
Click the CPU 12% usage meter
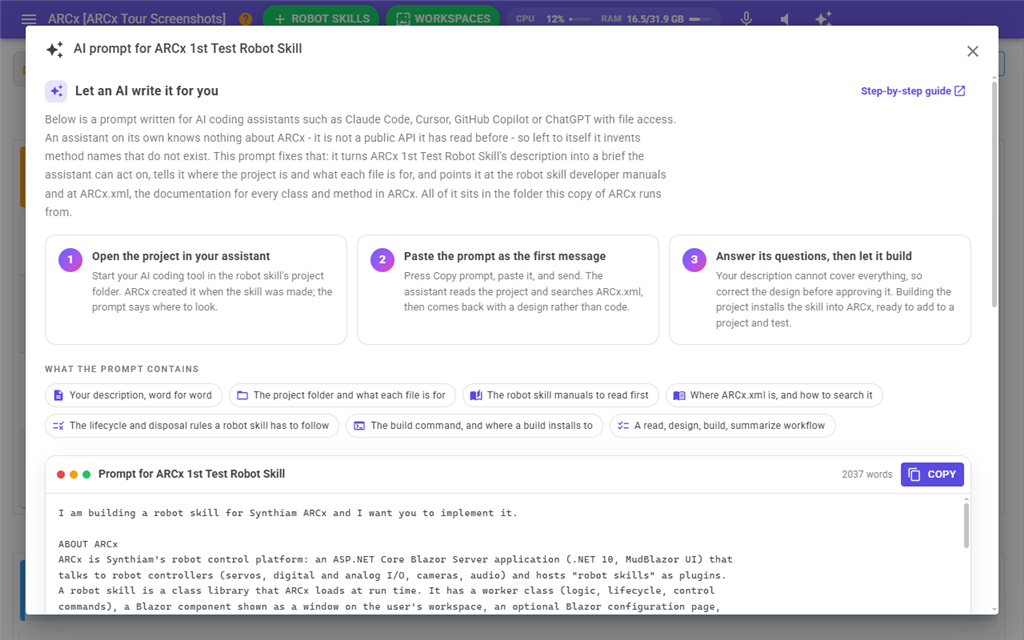coord(552,19)
